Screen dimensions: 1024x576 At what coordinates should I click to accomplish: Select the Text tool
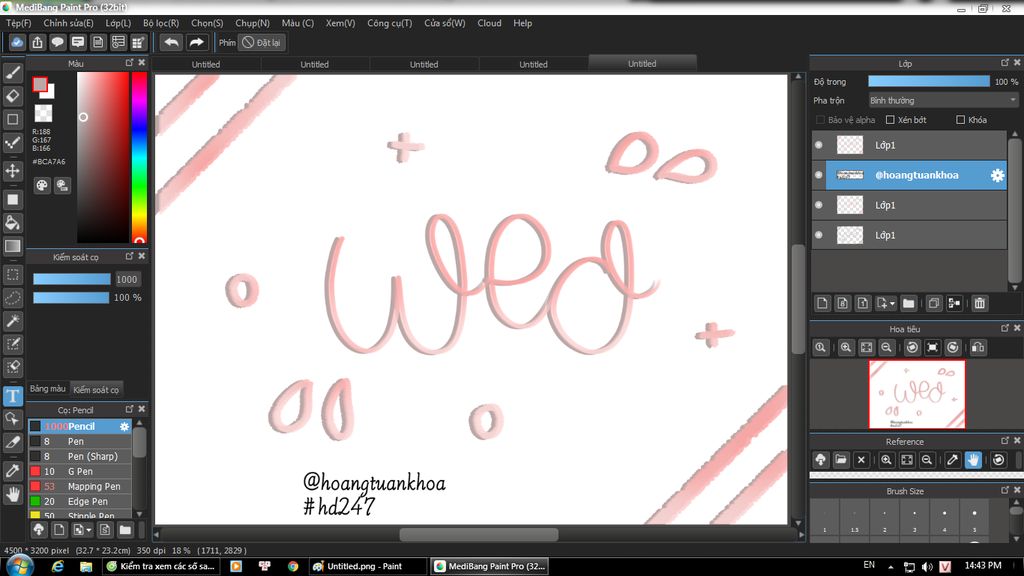[13, 396]
